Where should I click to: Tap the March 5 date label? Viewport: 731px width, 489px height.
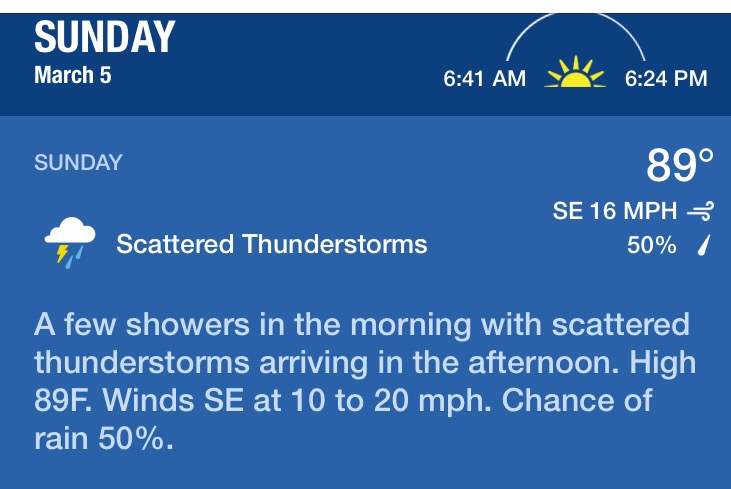[x=73, y=76]
